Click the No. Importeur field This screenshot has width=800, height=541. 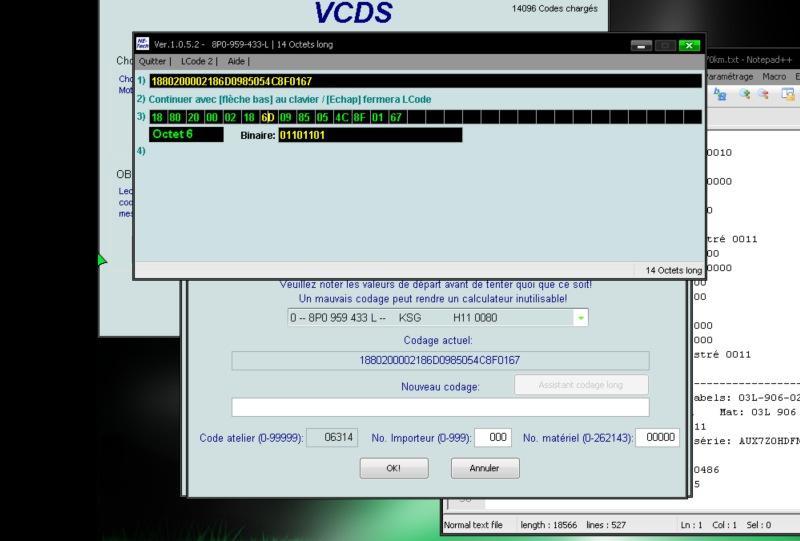coord(493,437)
